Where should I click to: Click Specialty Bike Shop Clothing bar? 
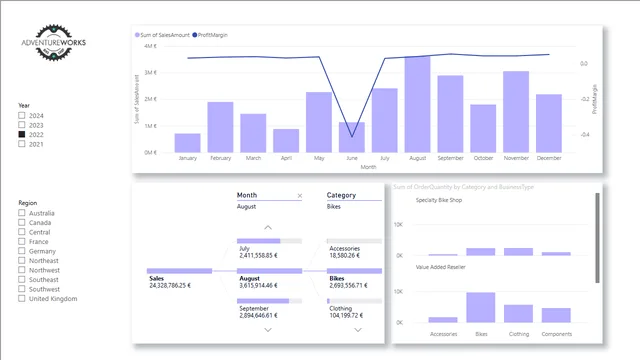518,252
